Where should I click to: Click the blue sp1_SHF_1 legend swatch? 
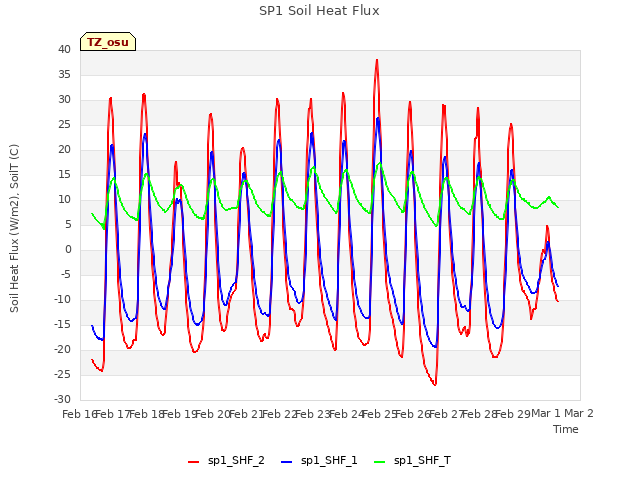[287, 462]
